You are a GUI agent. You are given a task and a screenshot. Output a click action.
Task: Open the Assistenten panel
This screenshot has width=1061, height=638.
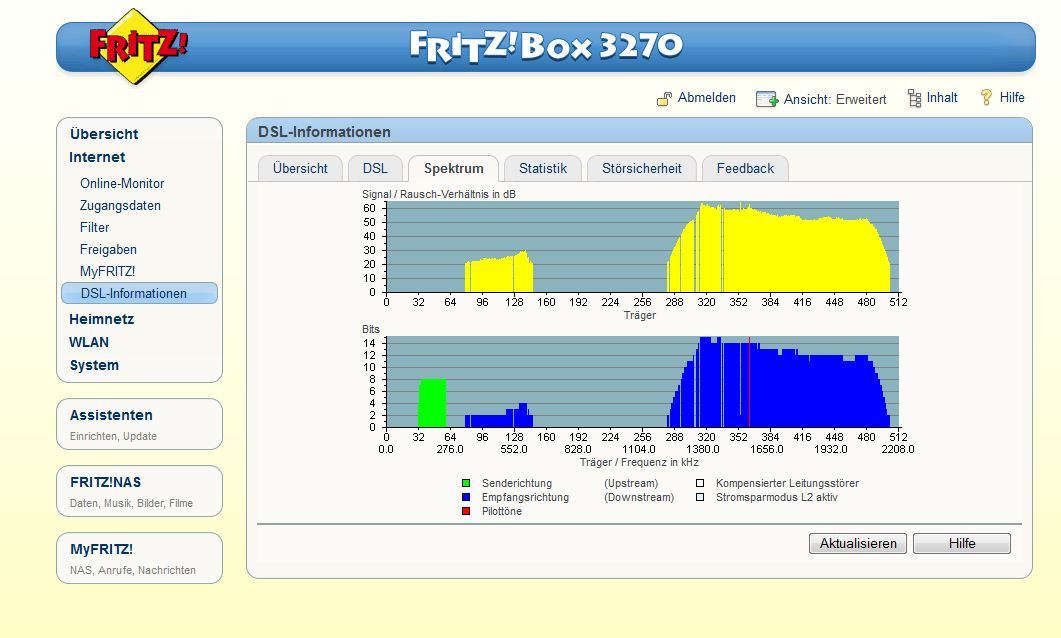(139, 424)
